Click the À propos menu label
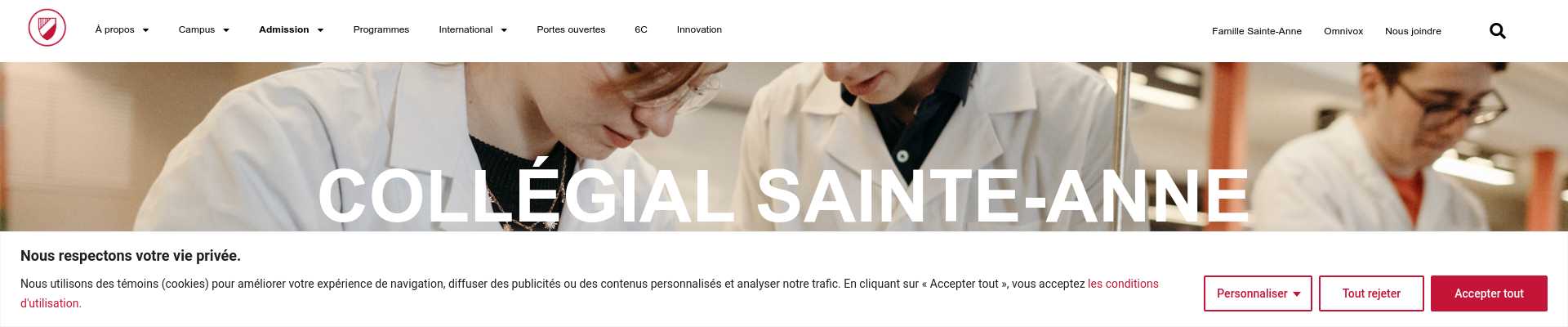 114,29
